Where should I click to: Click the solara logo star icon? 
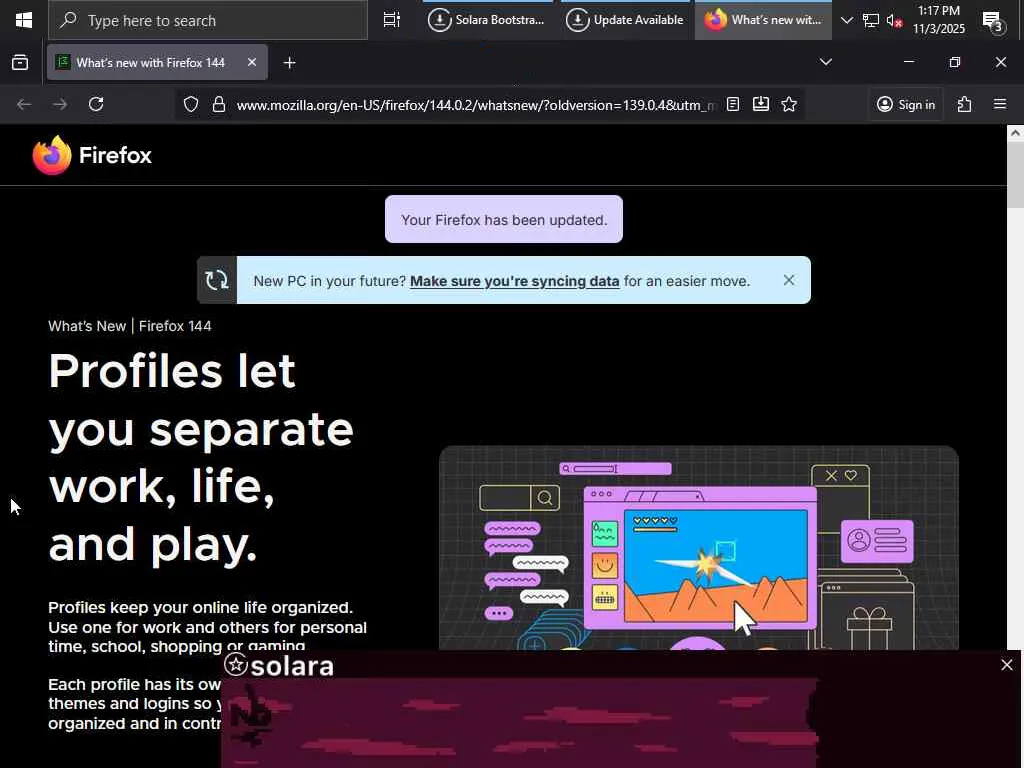236,665
